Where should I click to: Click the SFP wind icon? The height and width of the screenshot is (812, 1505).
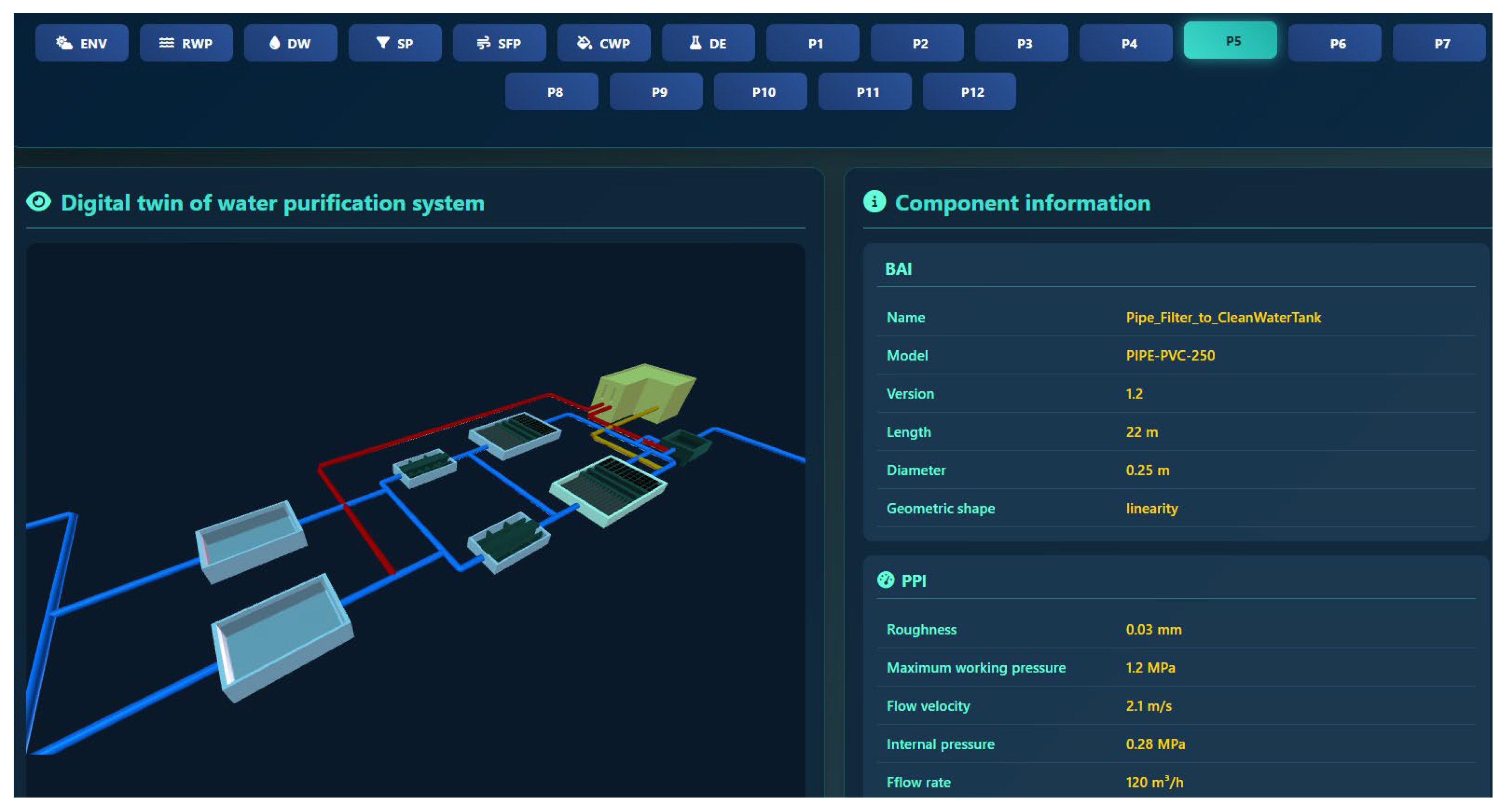coord(483,43)
